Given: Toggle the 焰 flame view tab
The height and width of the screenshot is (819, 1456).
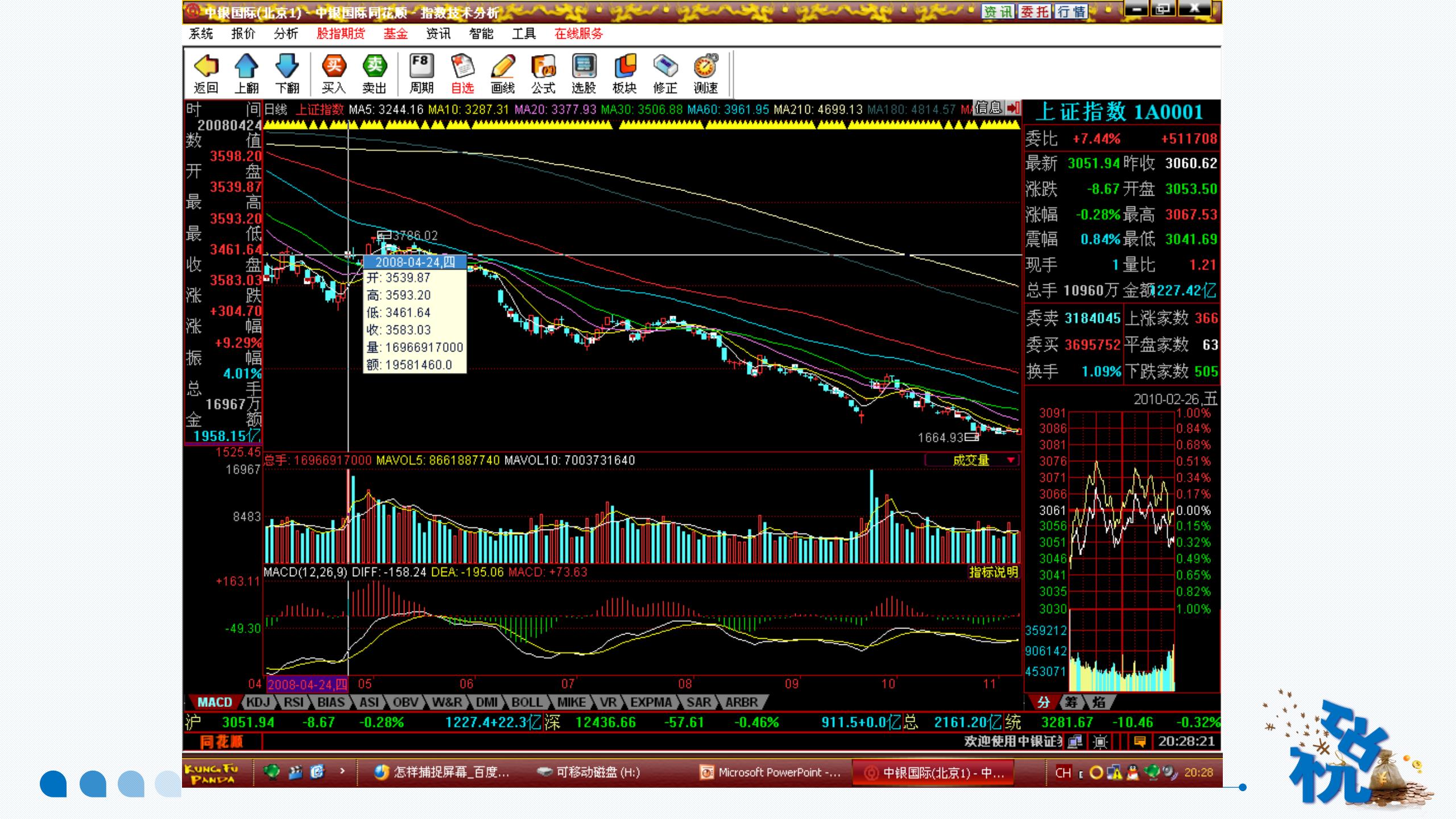Looking at the screenshot, I should [1098, 702].
